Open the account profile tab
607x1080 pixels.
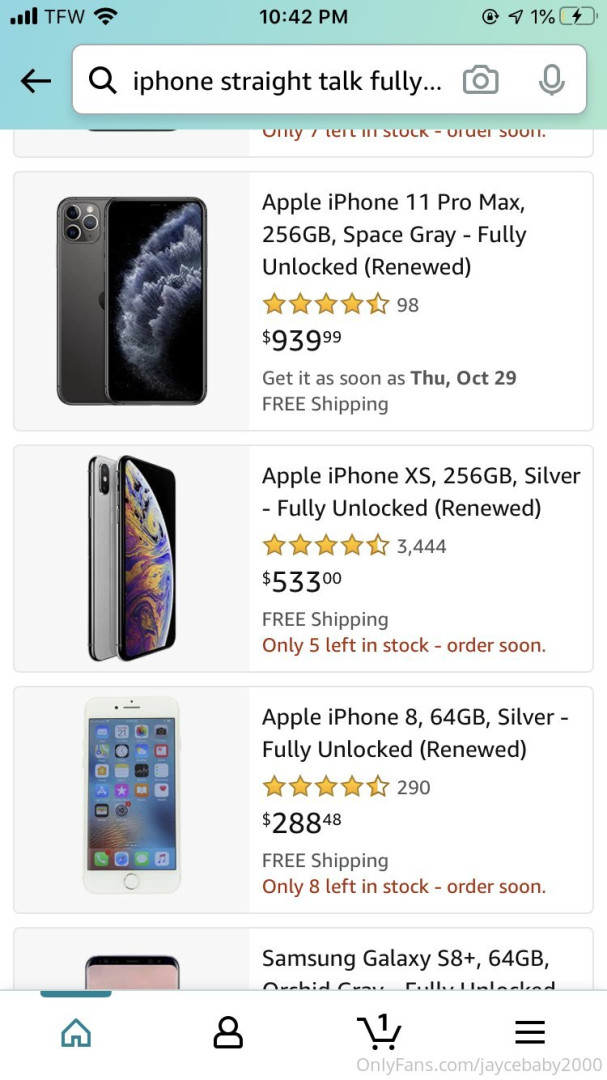pos(228,1032)
